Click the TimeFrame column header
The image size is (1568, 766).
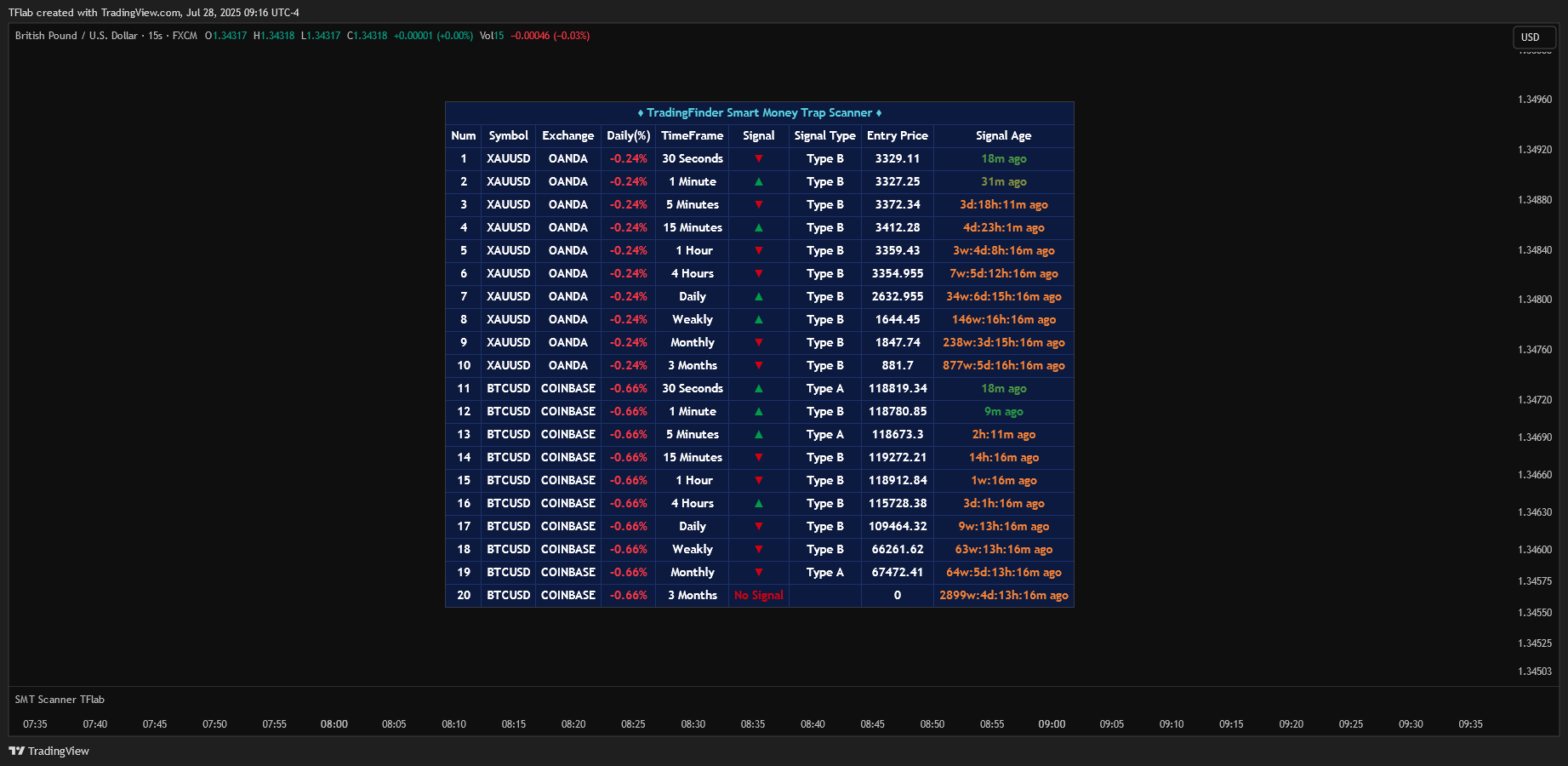693,135
